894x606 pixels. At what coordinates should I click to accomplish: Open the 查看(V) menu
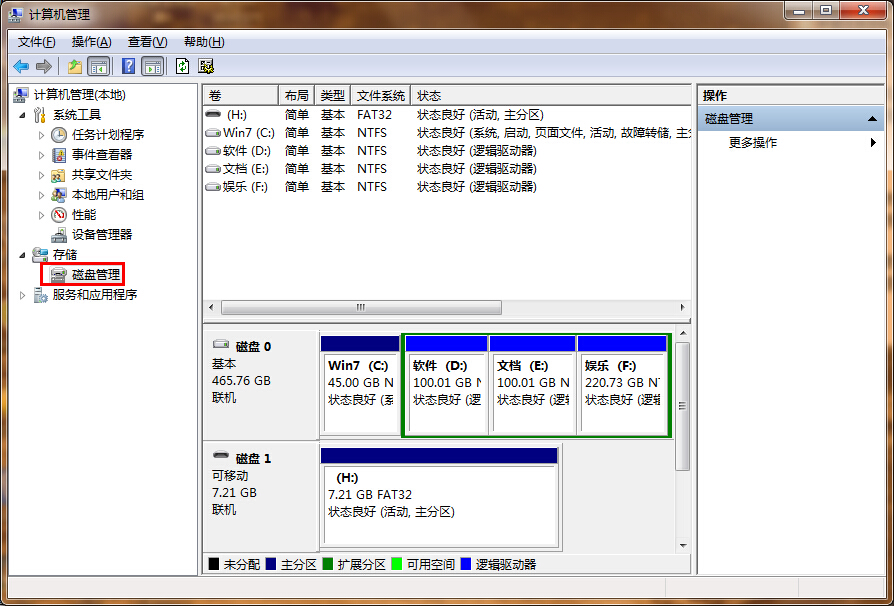[147, 42]
